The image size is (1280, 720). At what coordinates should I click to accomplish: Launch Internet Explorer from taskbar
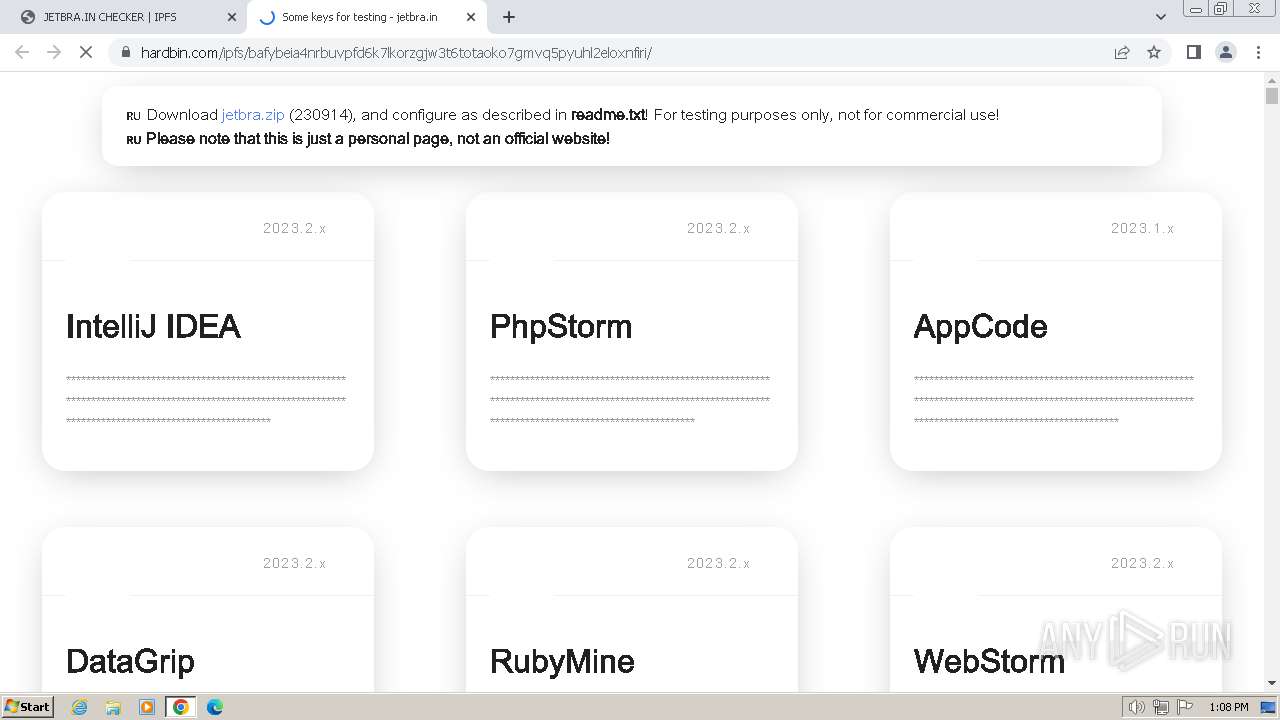(x=79, y=707)
